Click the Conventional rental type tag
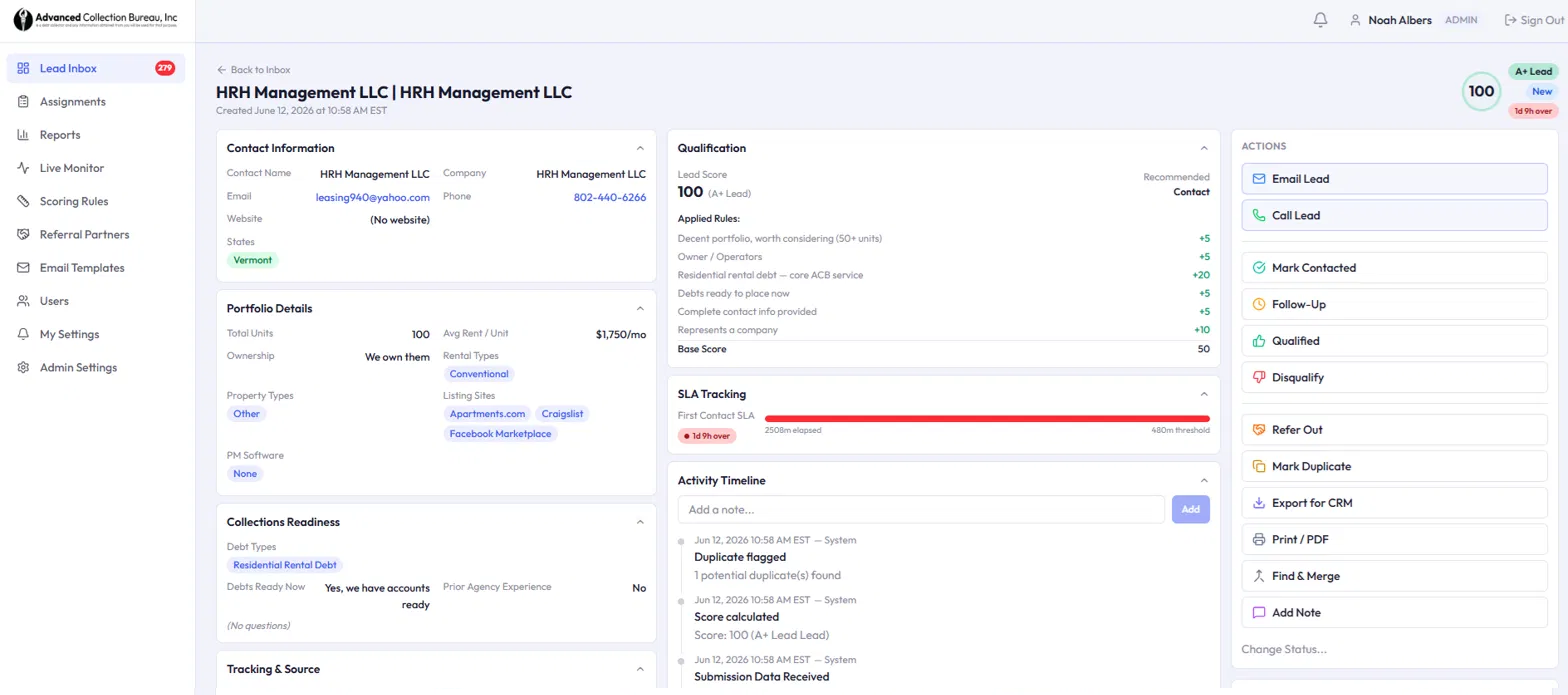The width and height of the screenshot is (1568, 695). coord(479,374)
